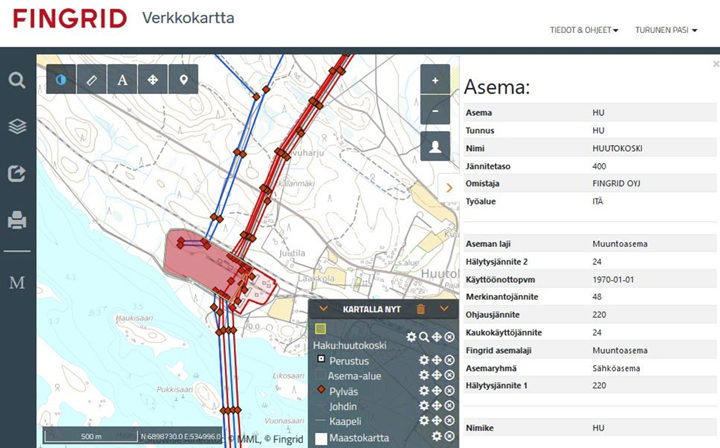Remove the Haku:huutokoski layer group
The image size is (720, 448).
click(450, 337)
